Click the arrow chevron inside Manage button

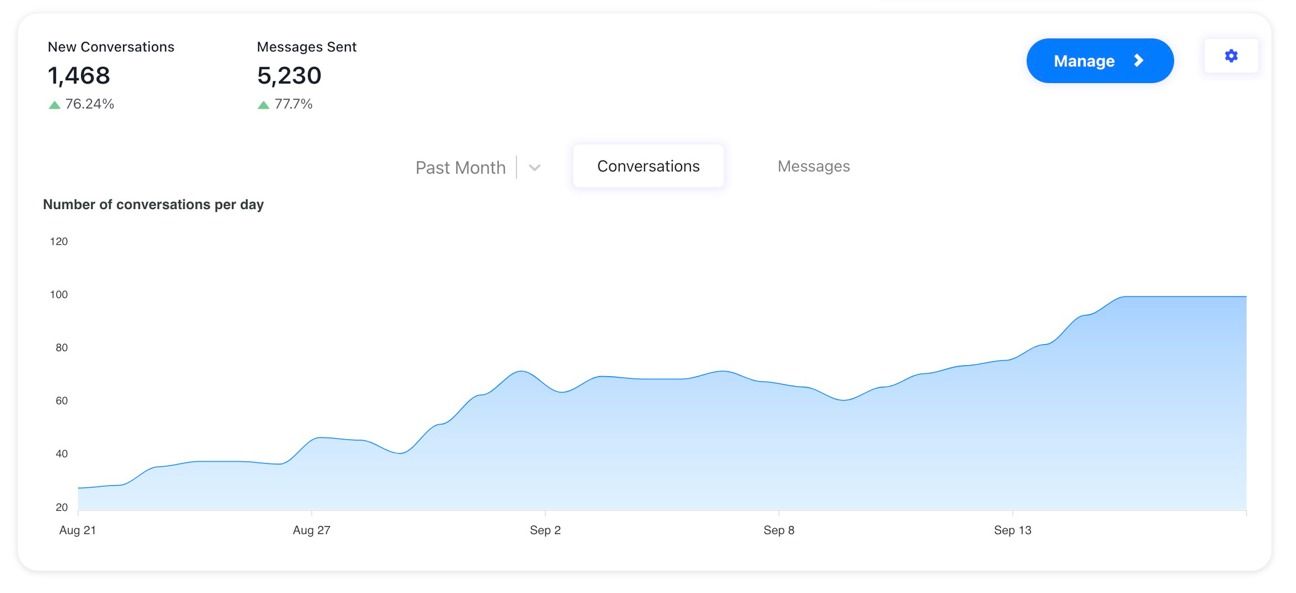tap(1138, 61)
